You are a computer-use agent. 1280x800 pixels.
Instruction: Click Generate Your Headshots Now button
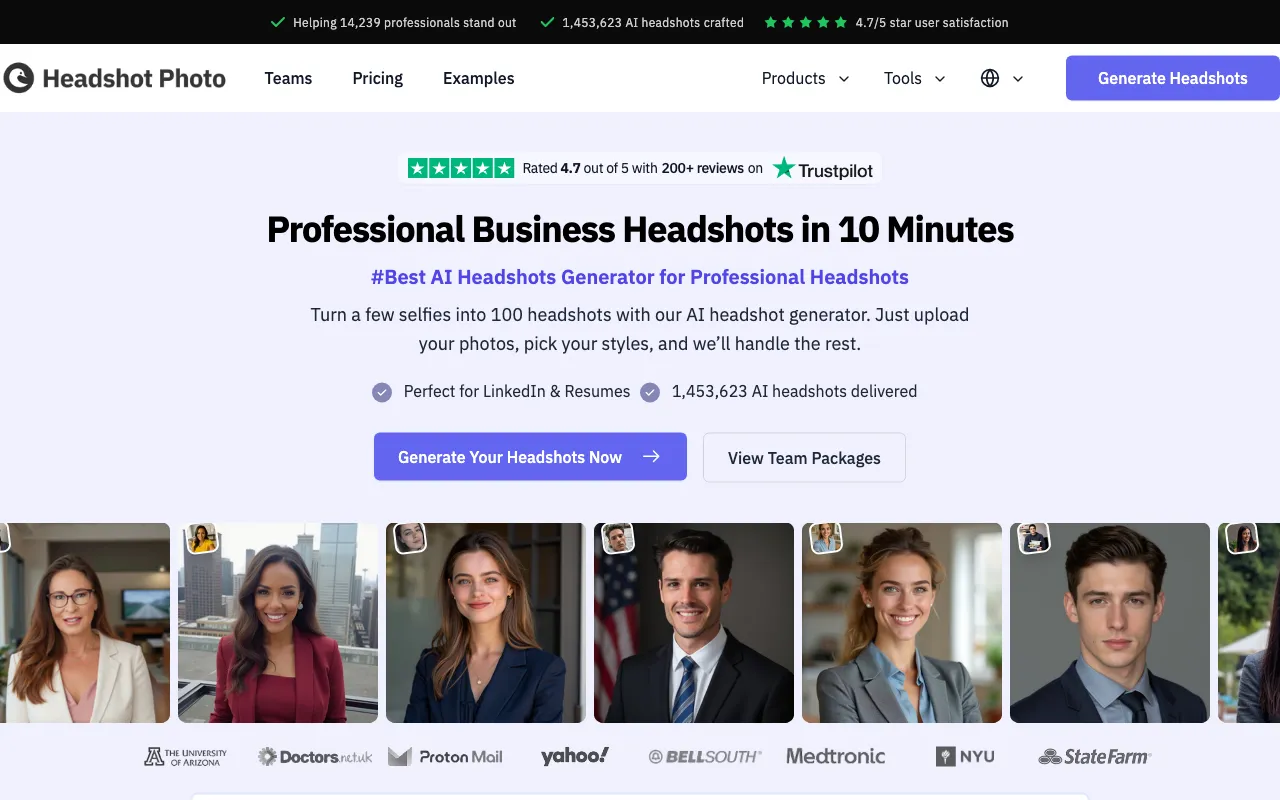tap(530, 457)
